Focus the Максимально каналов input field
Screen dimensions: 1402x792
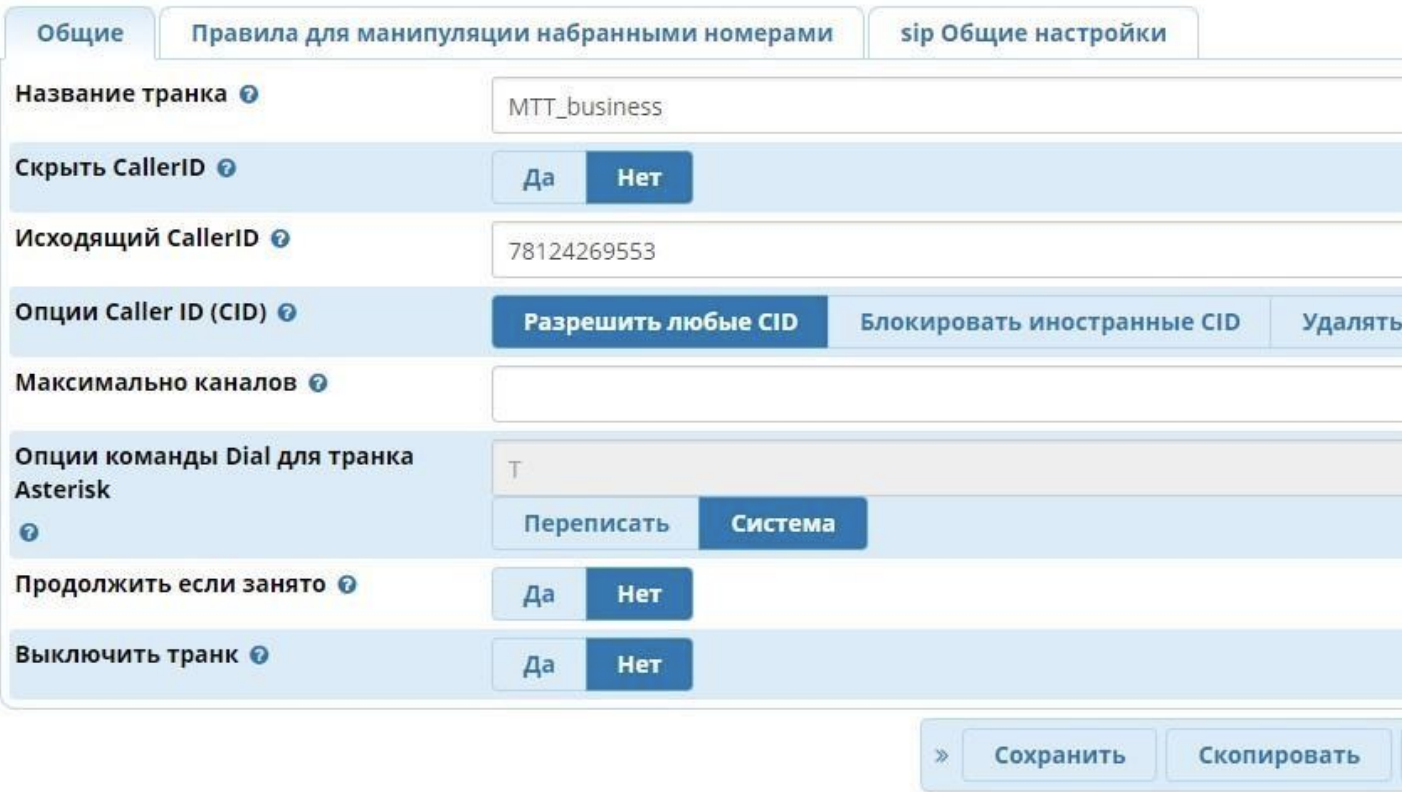tap(945, 394)
